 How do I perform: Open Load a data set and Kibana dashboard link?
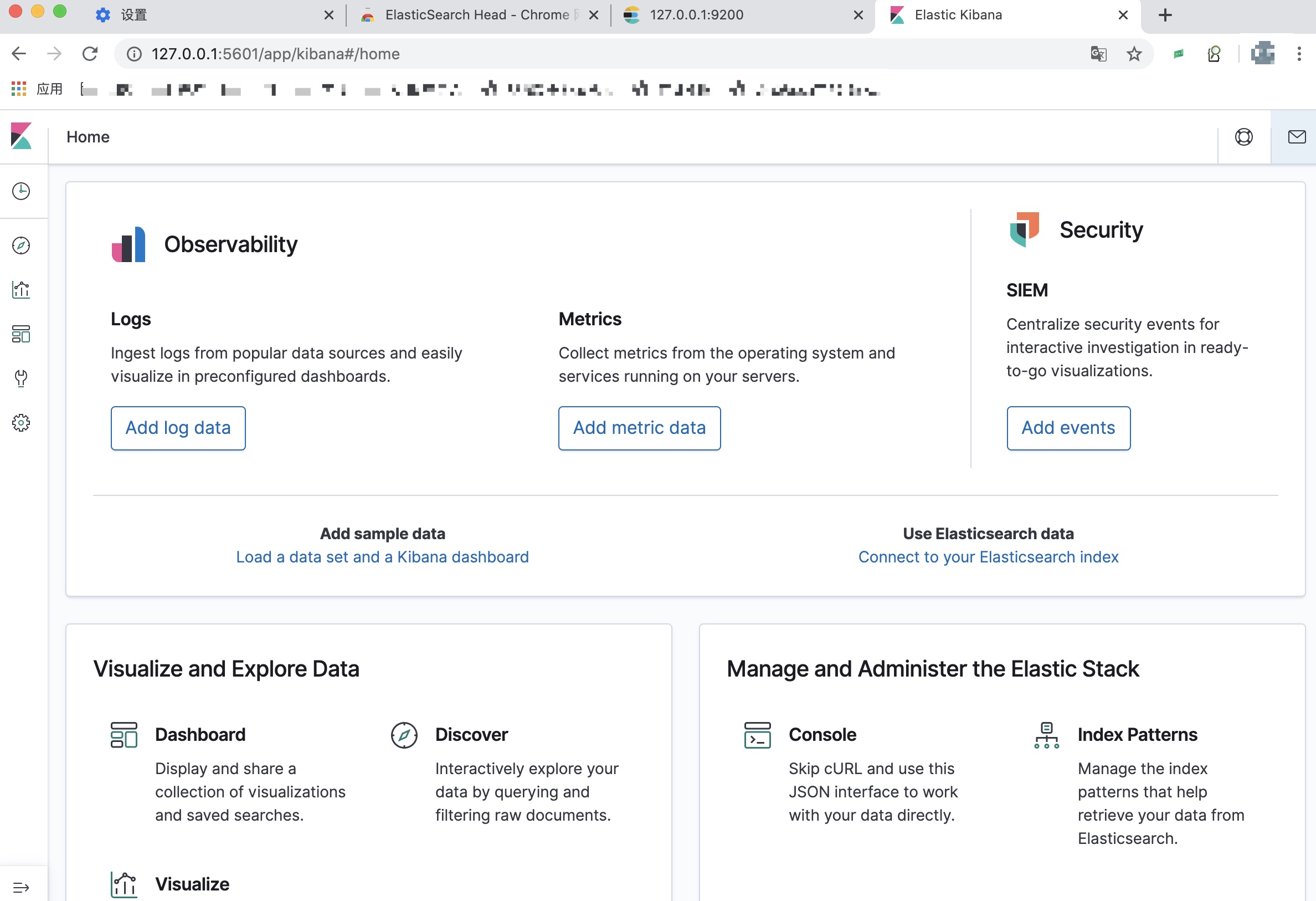click(x=382, y=557)
